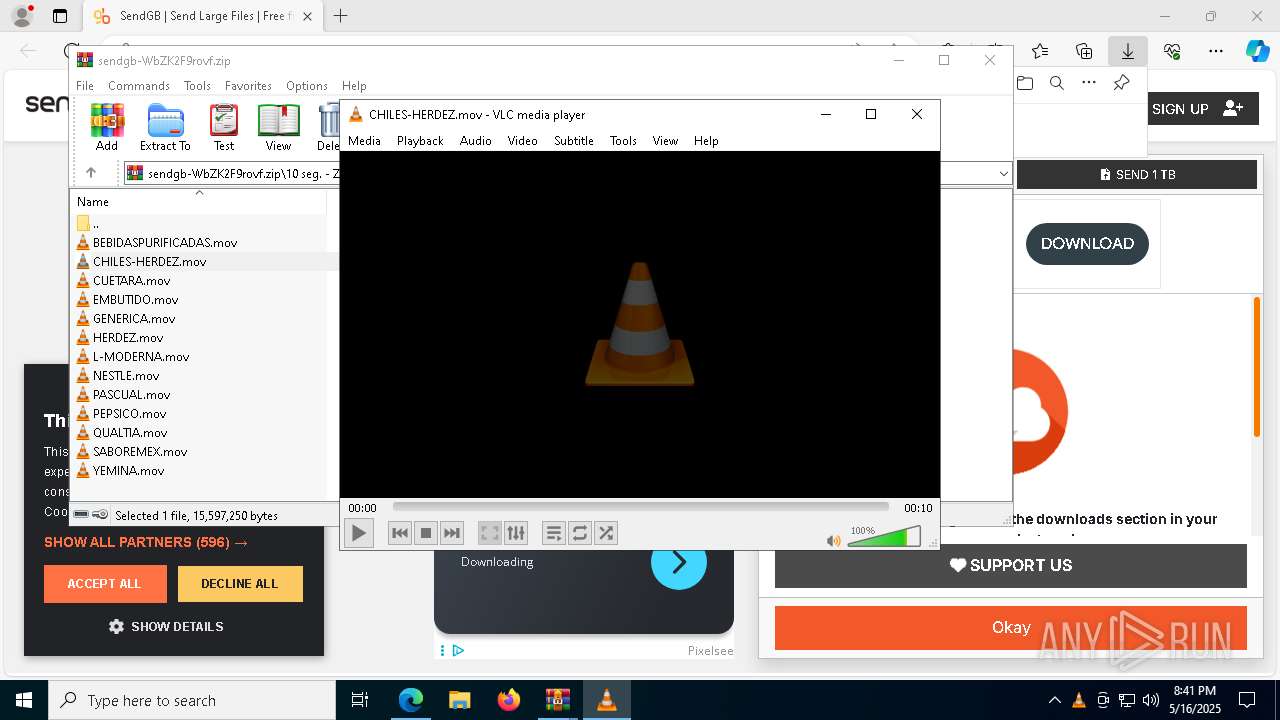Click WinRAR Extract To icon
This screenshot has width=1280, height=720.
pos(165,127)
